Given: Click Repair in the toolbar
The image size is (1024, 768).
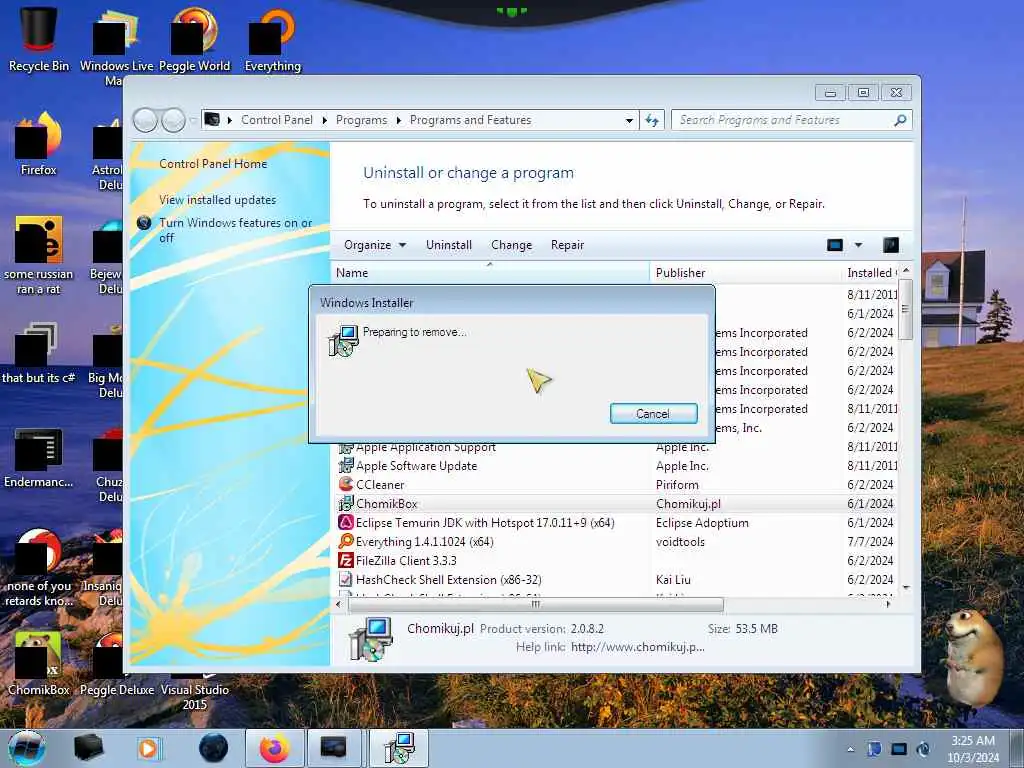Looking at the screenshot, I should coord(567,245).
